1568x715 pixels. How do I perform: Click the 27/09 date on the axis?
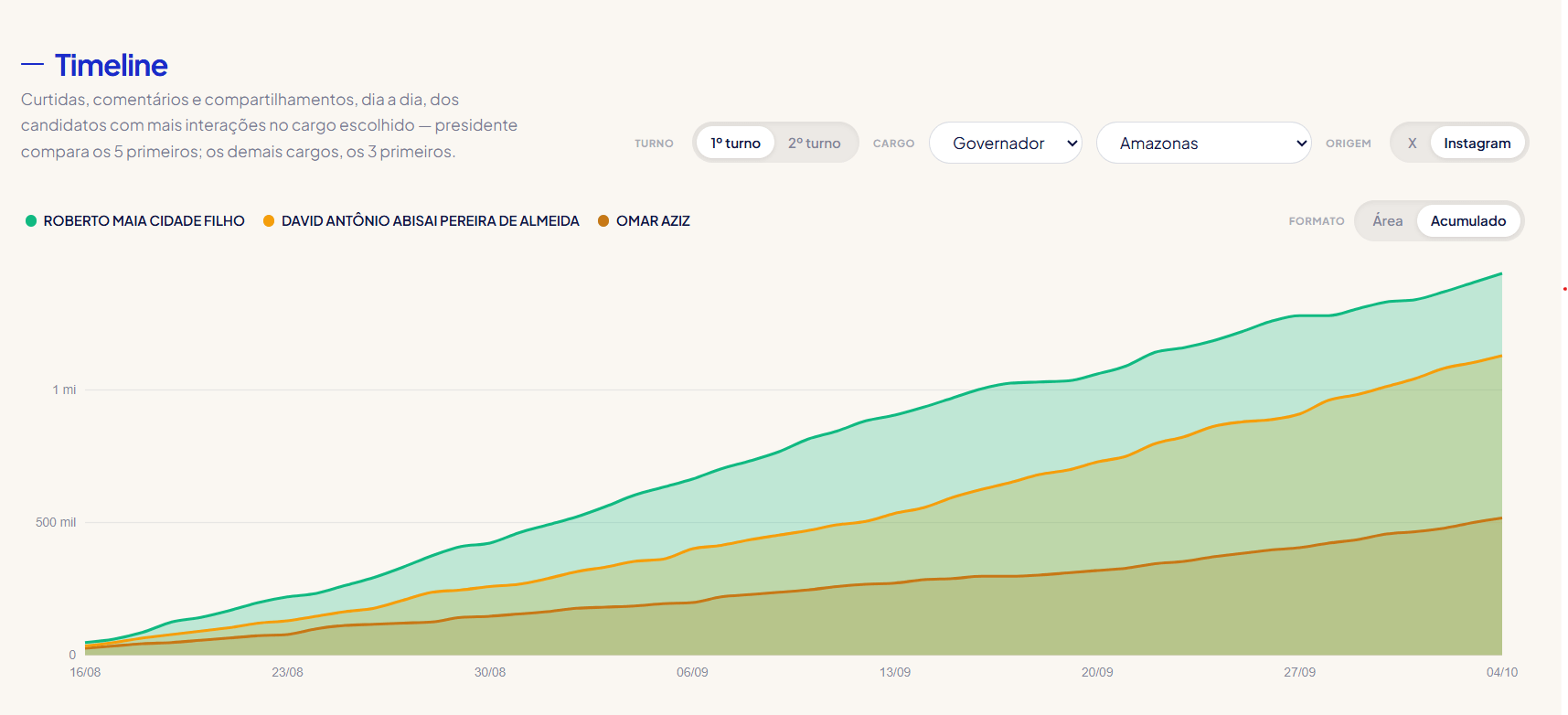[1299, 672]
